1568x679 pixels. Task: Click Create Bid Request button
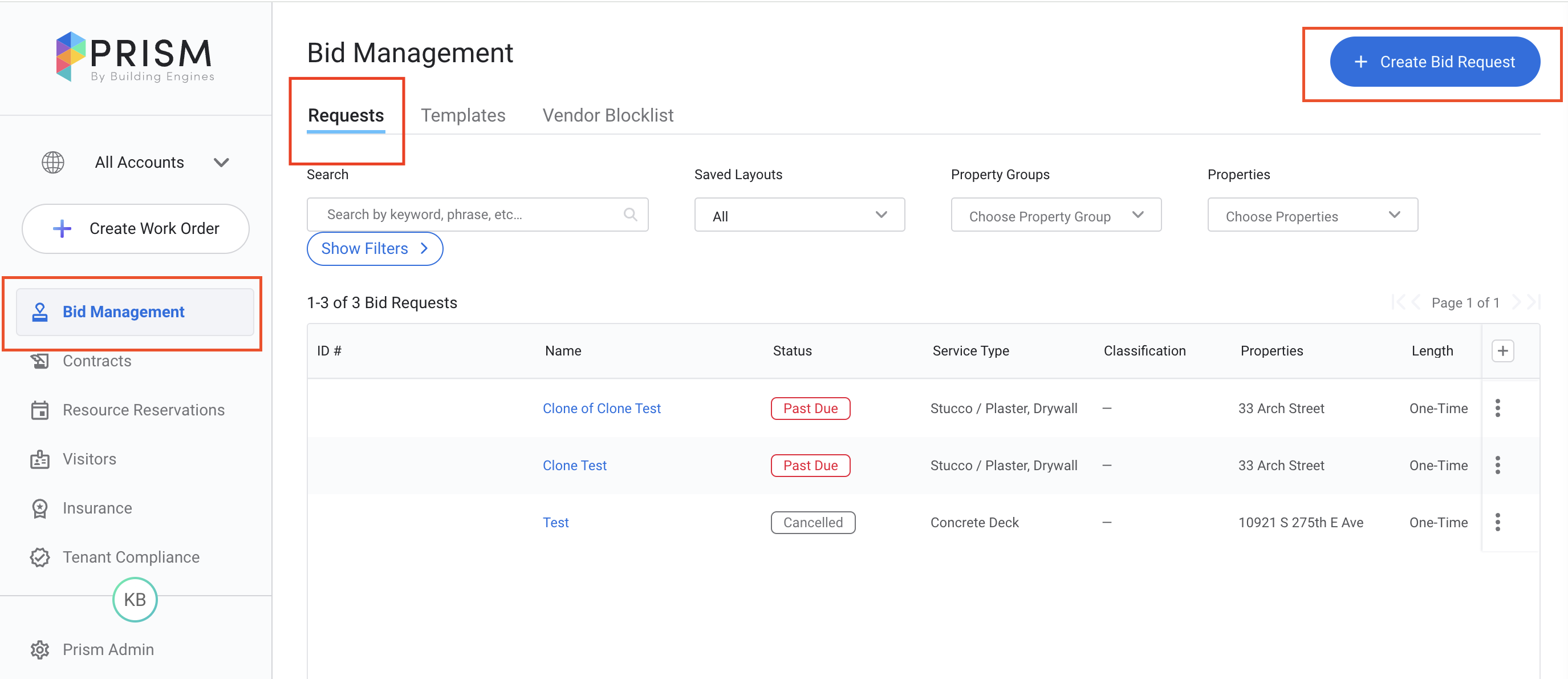[x=1434, y=62]
